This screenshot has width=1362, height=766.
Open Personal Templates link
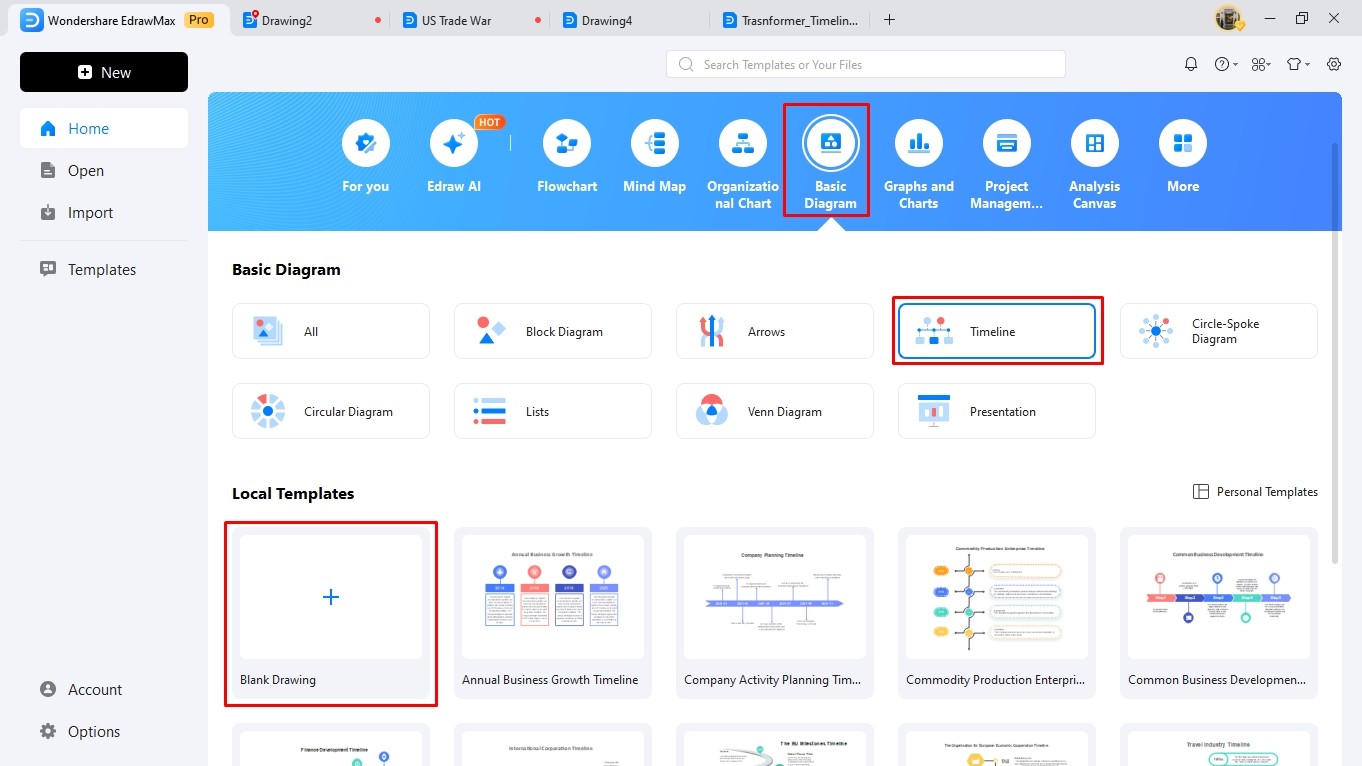click(x=1255, y=491)
